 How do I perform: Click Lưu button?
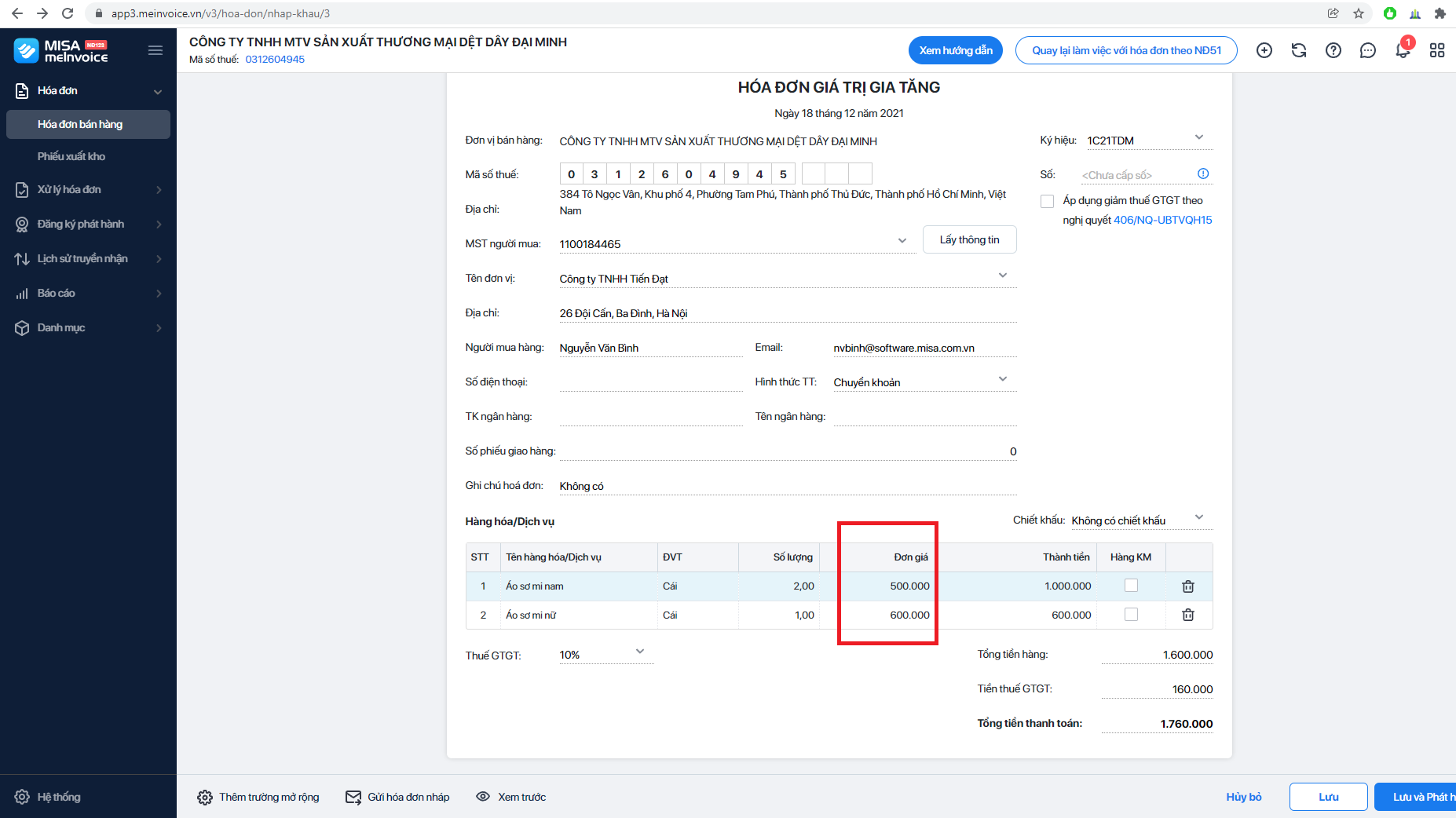click(x=1329, y=797)
